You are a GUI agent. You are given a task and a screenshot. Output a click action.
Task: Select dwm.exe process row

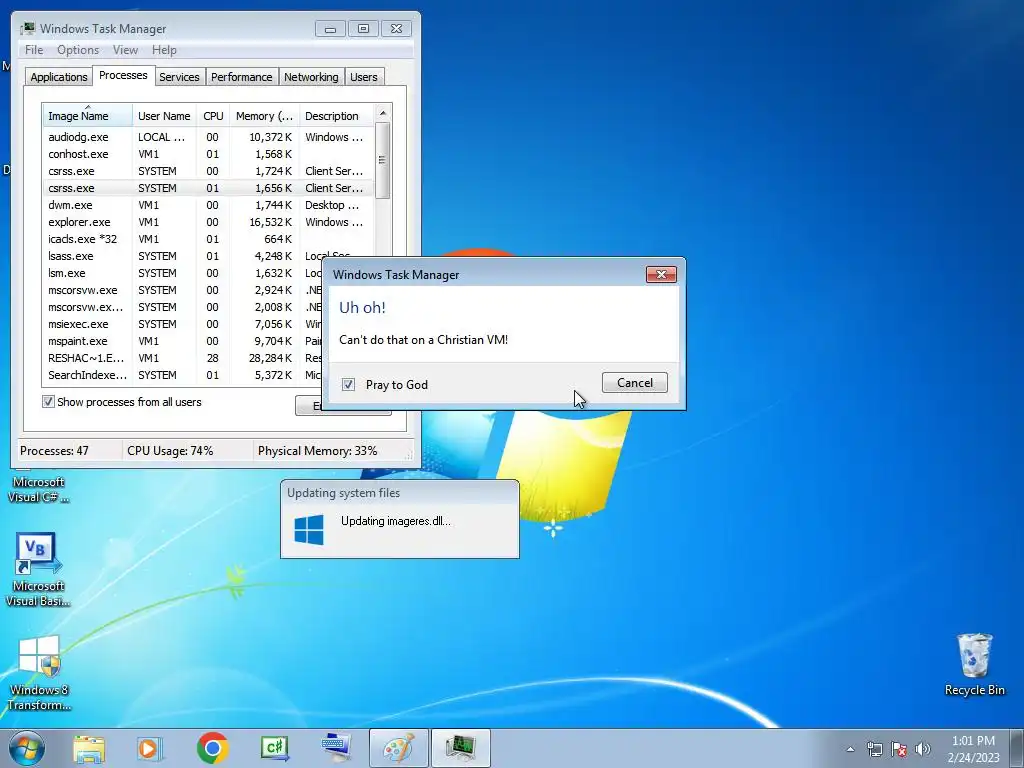208,205
